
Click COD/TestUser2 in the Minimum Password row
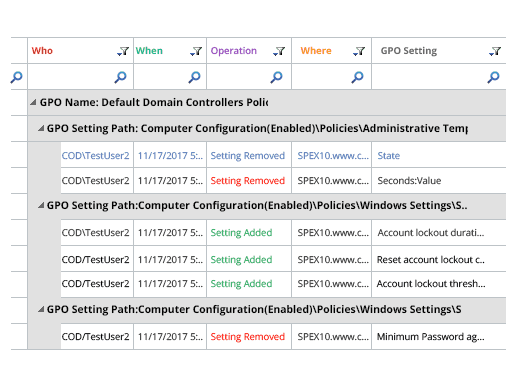click(x=95, y=337)
